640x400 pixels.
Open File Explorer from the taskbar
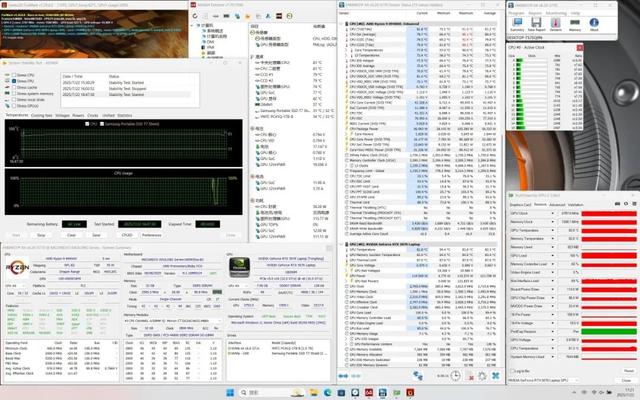[313, 393]
